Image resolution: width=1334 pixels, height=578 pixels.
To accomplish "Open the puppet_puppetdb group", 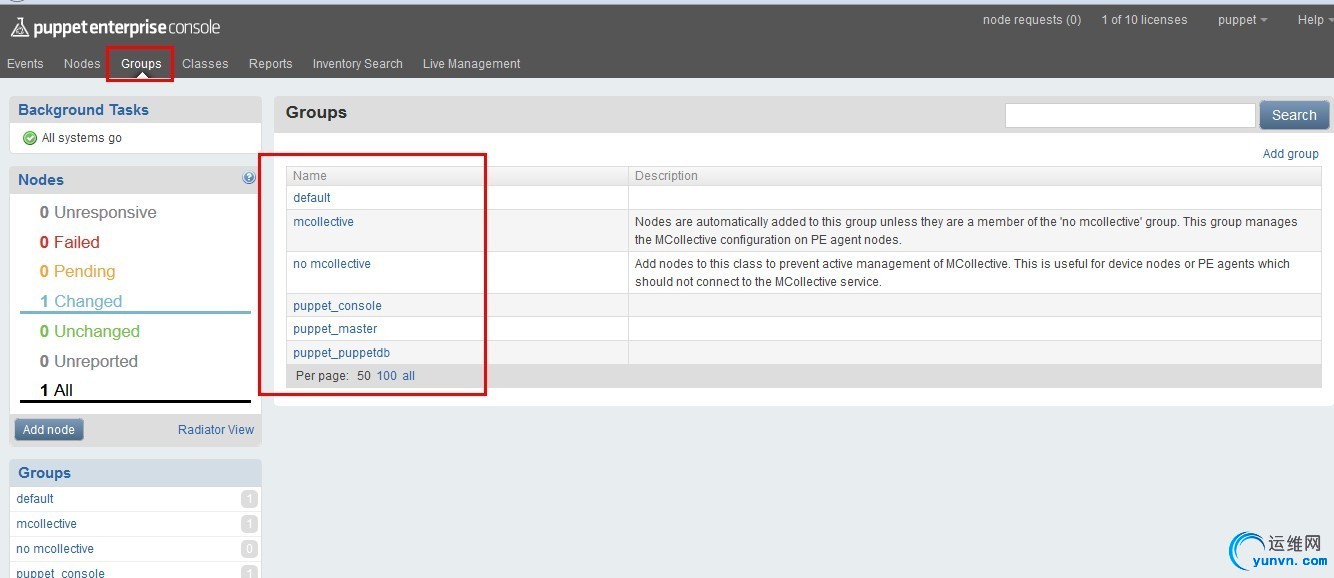I will pyautogui.click(x=342, y=353).
